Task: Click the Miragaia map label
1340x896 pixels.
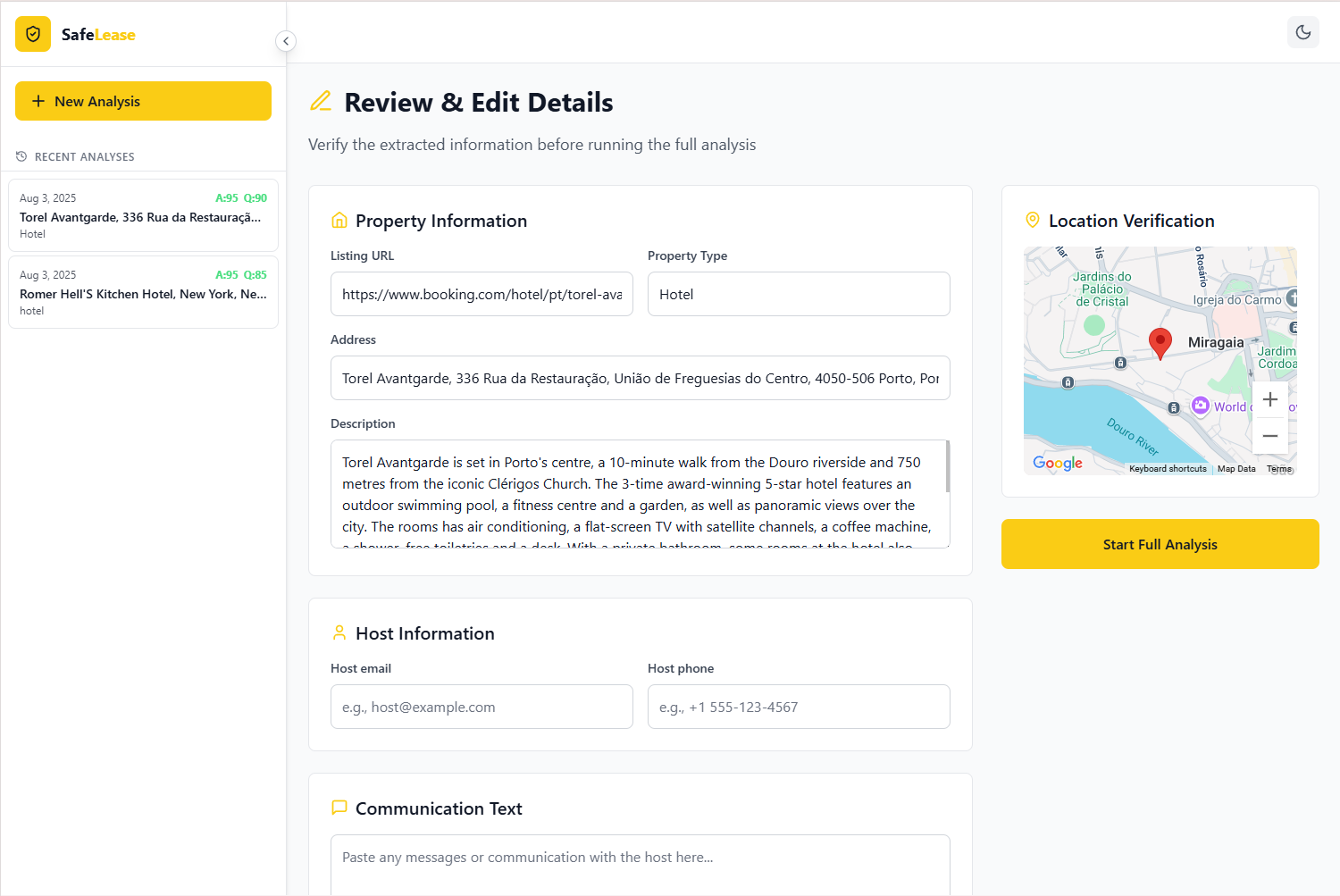Action: [1216, 342]
